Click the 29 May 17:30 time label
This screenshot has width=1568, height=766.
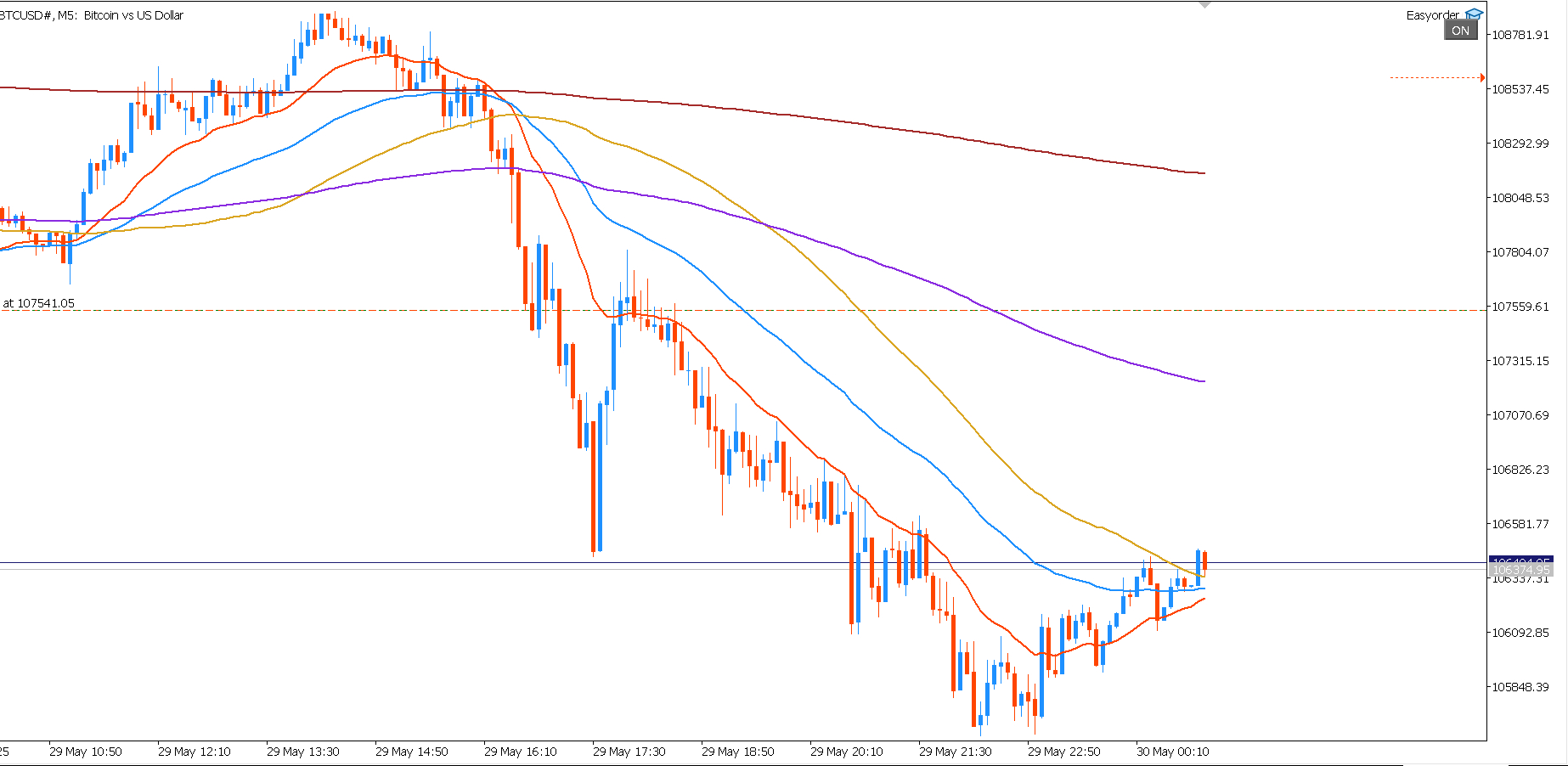(629, 752)
